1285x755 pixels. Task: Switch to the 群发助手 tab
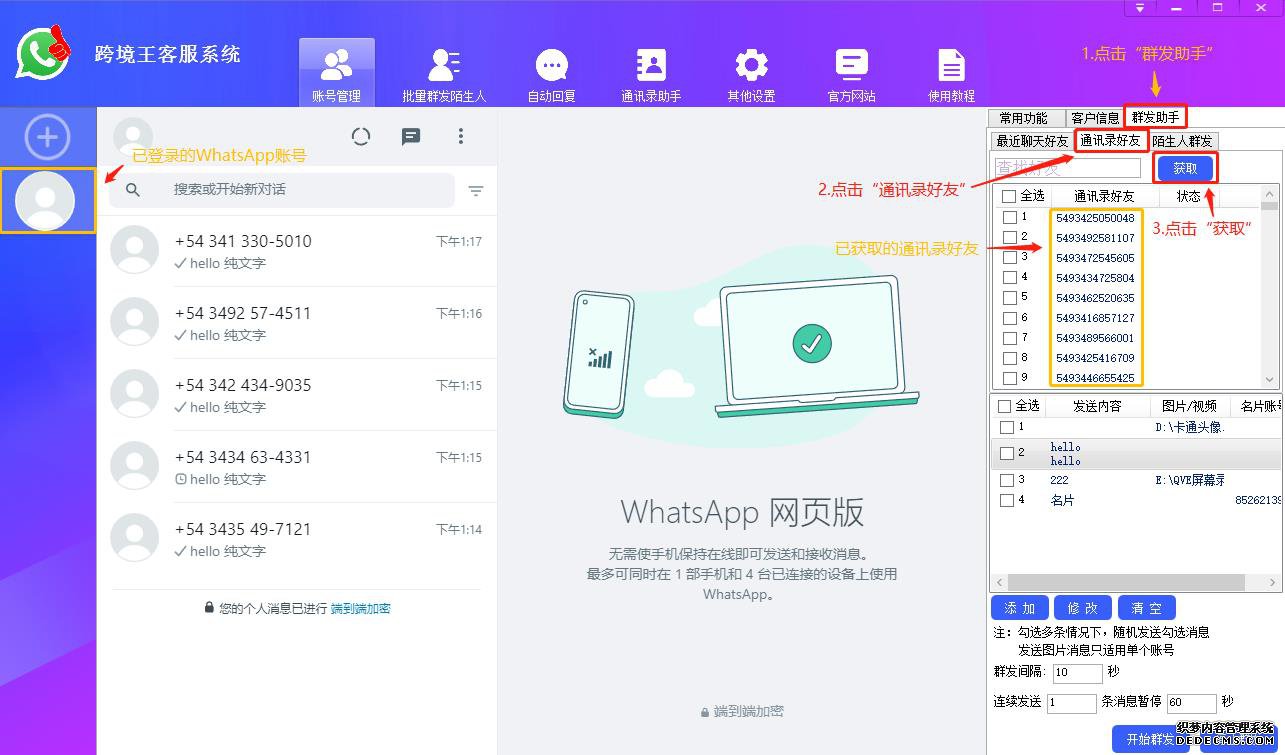pos(1155,116)
